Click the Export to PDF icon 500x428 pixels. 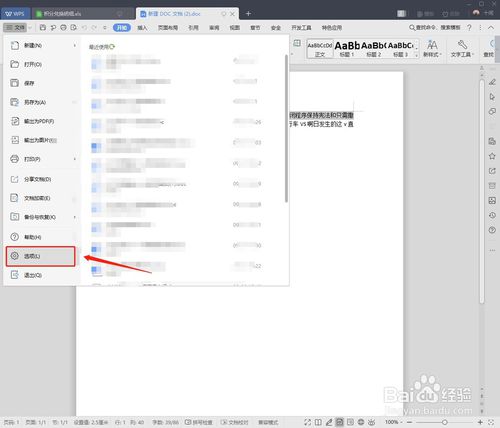click(x=15, y=121)
